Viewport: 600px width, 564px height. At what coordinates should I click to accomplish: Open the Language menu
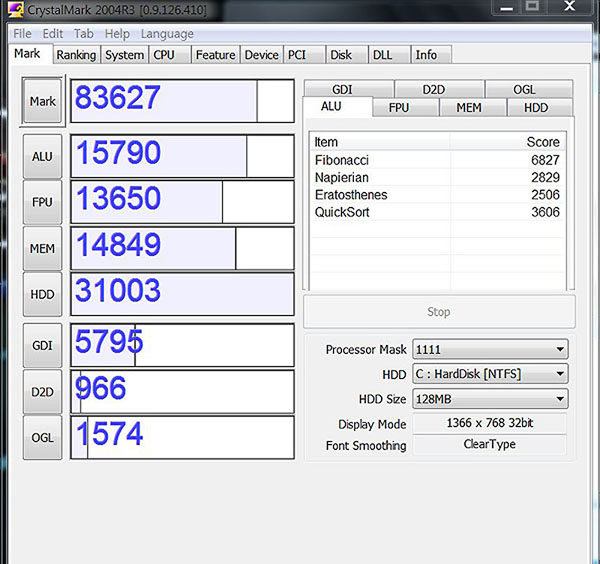(x=167, y=34)
